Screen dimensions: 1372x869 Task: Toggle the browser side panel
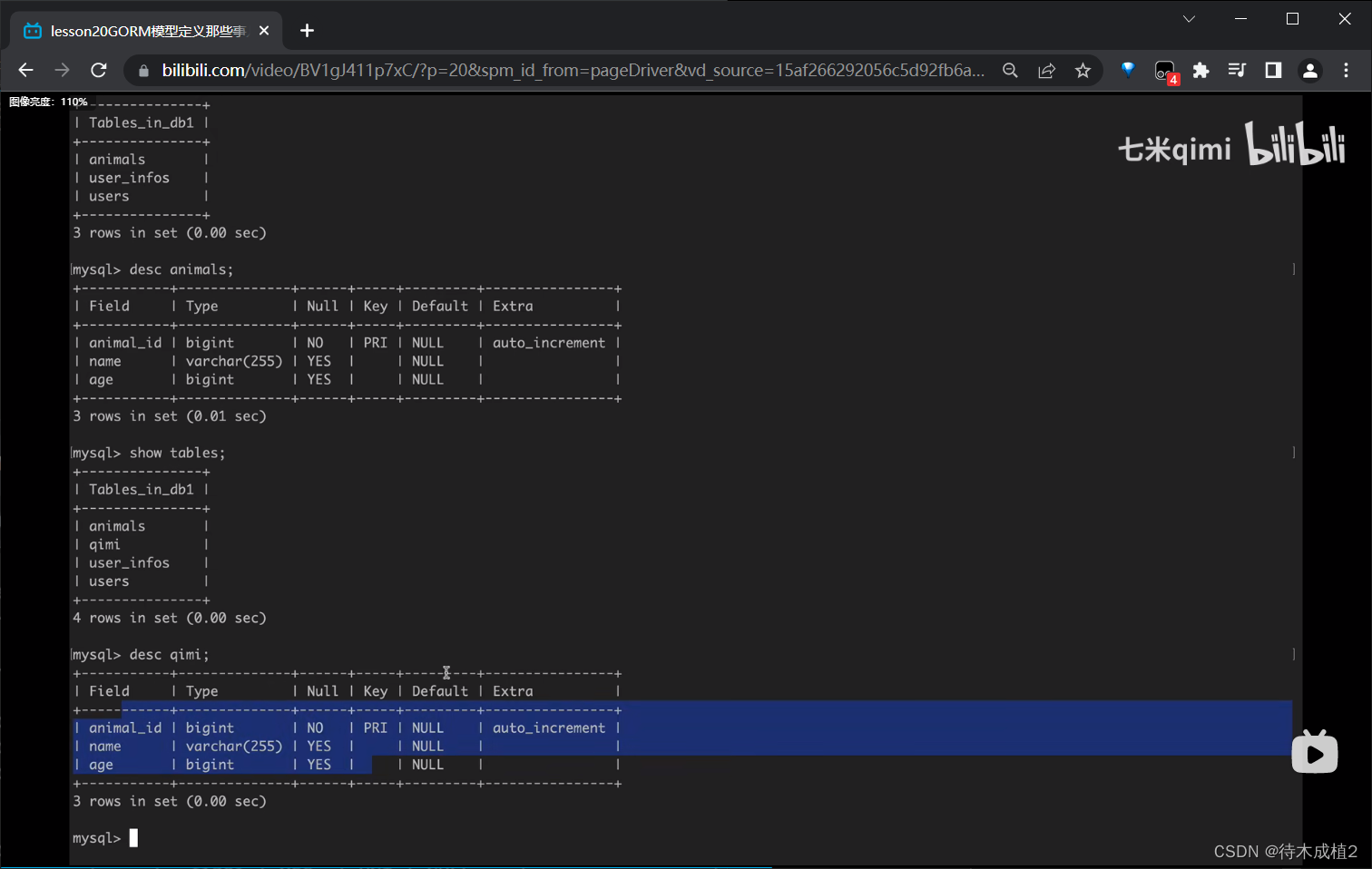[1273, 70]
